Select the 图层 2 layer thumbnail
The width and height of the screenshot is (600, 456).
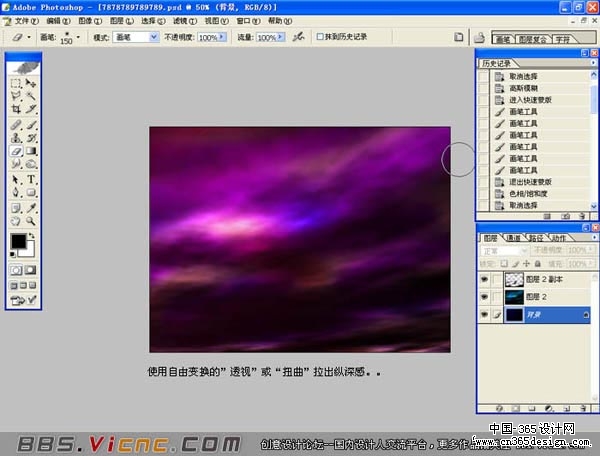click(514, 297)
